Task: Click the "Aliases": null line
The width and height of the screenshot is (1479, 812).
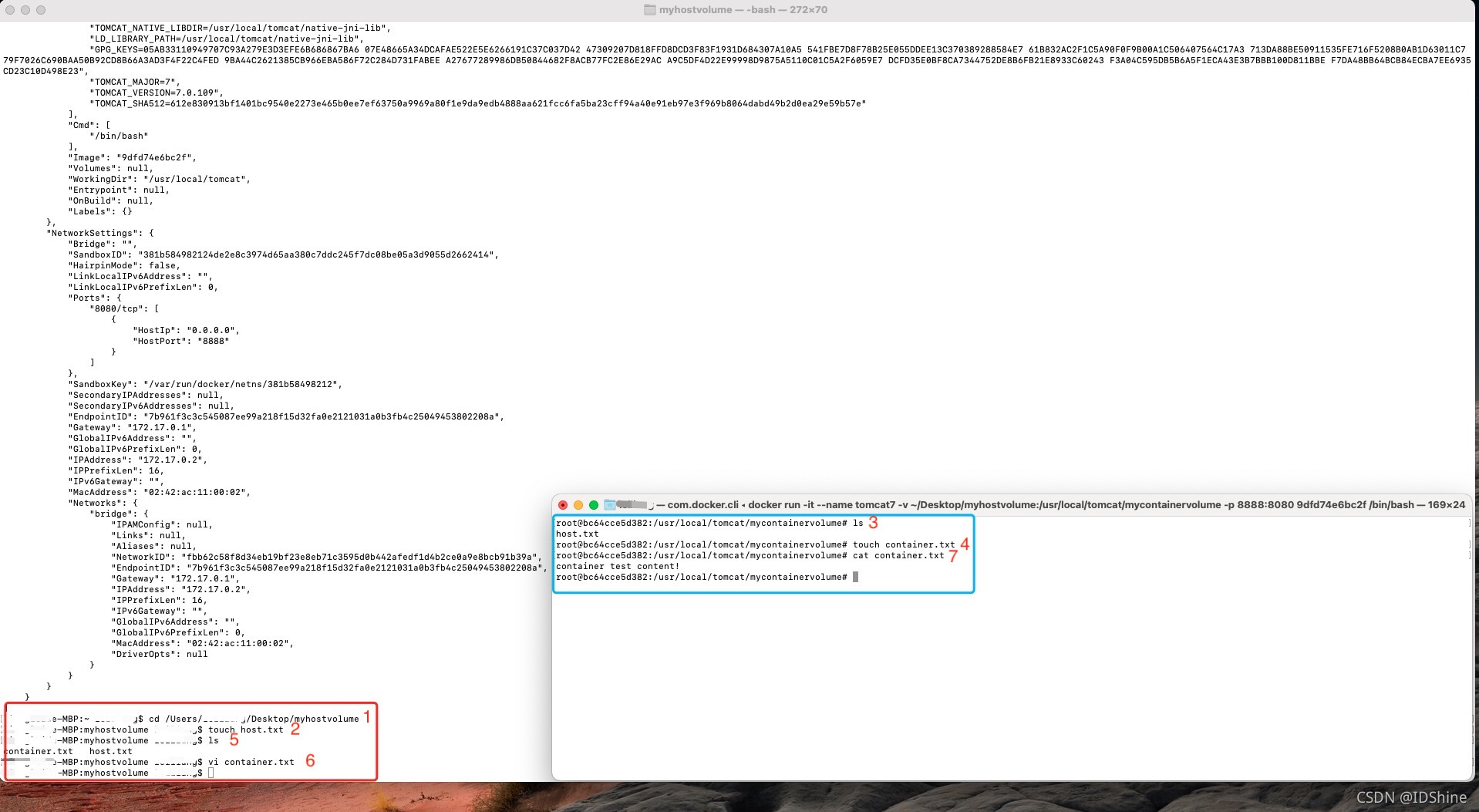Action: pyautogui.click(x=153, y=546)
